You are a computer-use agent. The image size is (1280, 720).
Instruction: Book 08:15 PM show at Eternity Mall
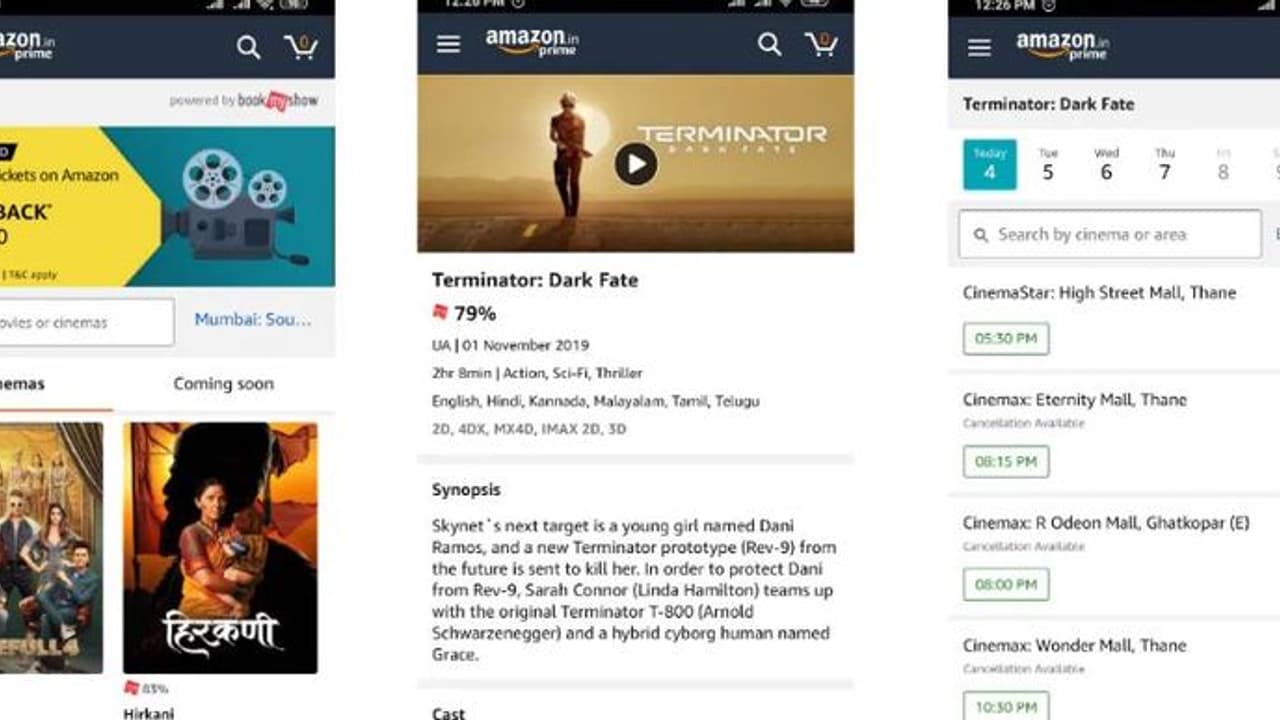tap(1006, 461)
